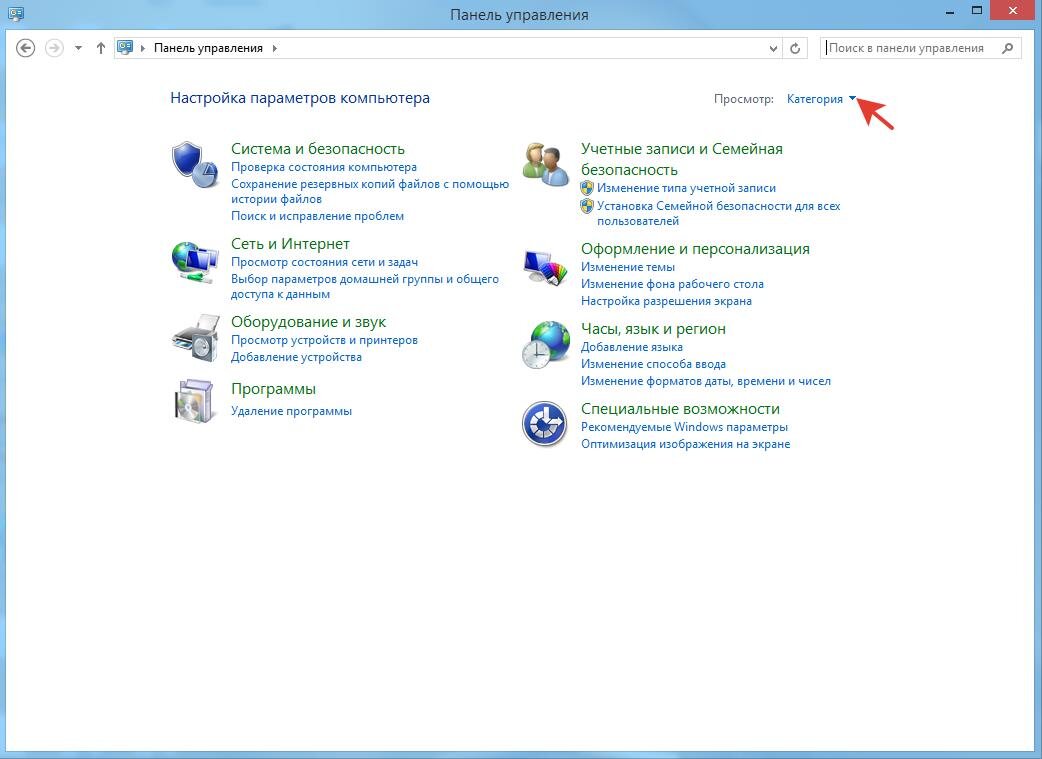Image resolution: width=1042 pixels, height=759 pixels.
Task: Refresh the Control Panel view
Action: [x=795, y=48]
